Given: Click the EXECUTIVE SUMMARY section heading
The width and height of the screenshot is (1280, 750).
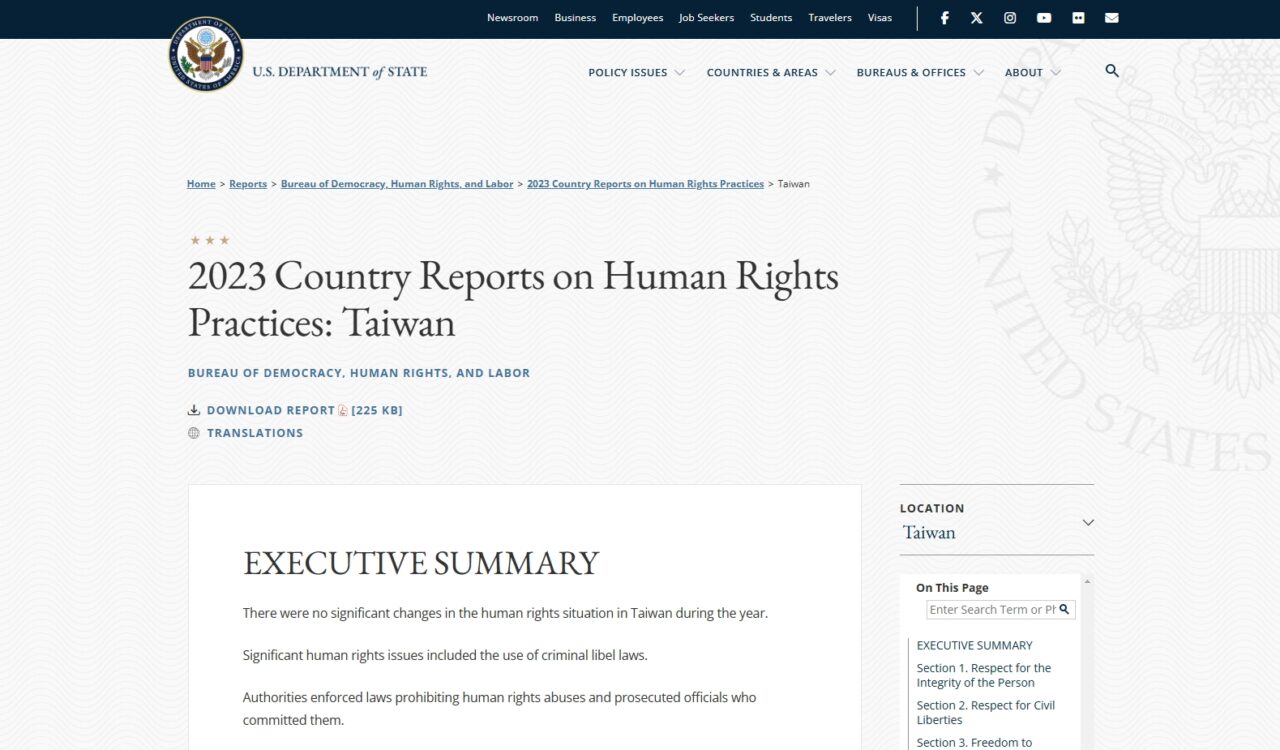Looking at the screenshot, I should click(x=421, y=563).
